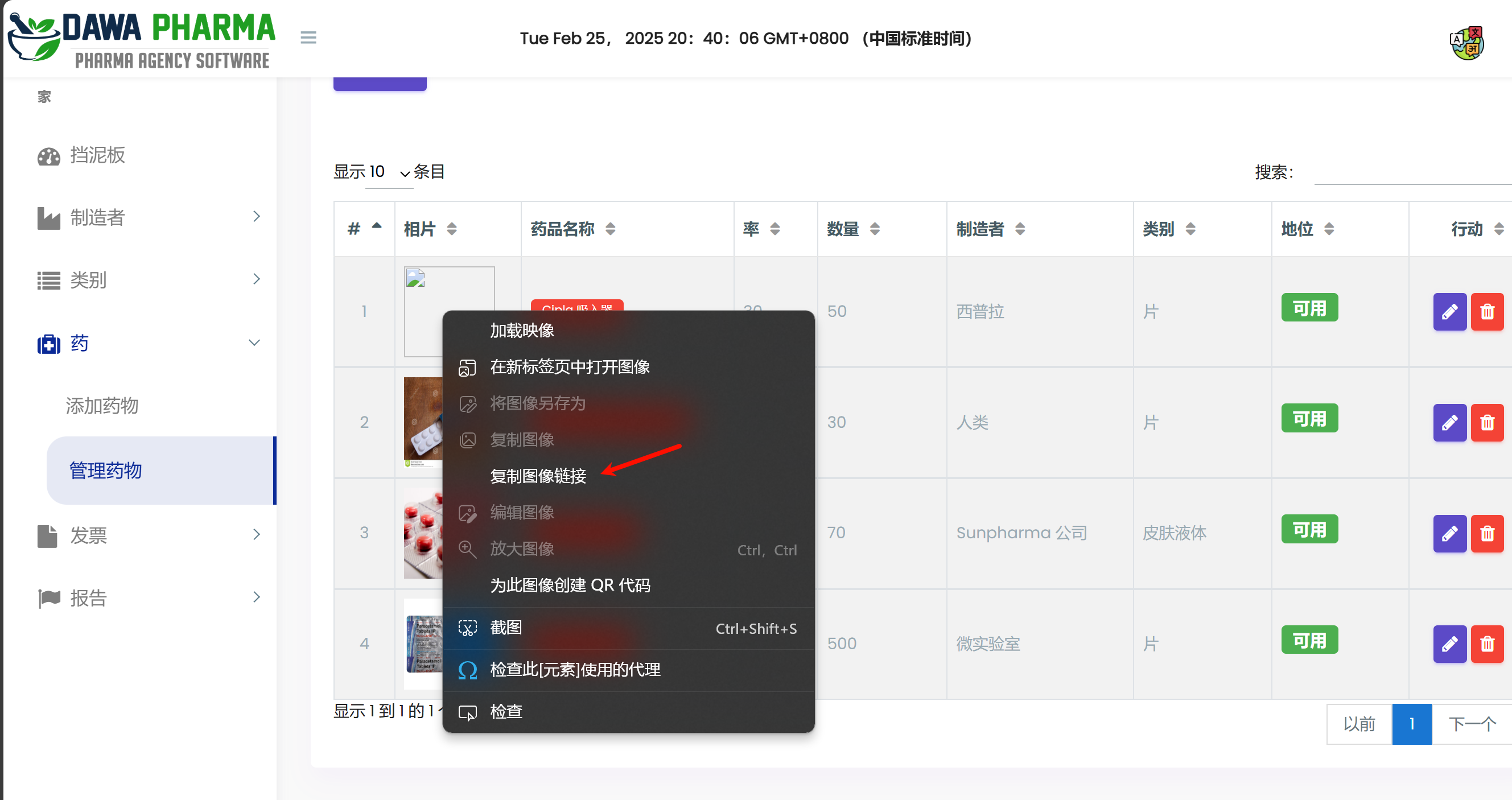
Task: Edit row 2 medicine with pencil icon
Action: pyautogui.click(x=1450, y=423)
